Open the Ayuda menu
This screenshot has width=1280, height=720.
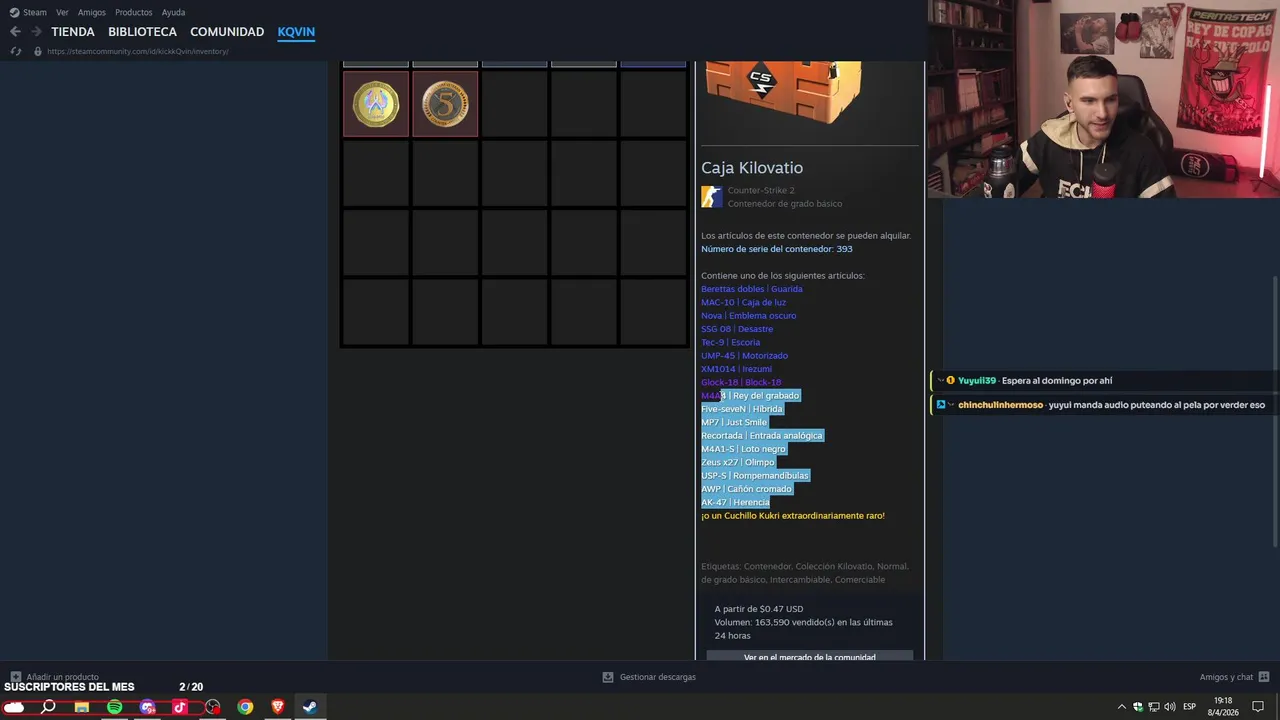tap(173, 12)
